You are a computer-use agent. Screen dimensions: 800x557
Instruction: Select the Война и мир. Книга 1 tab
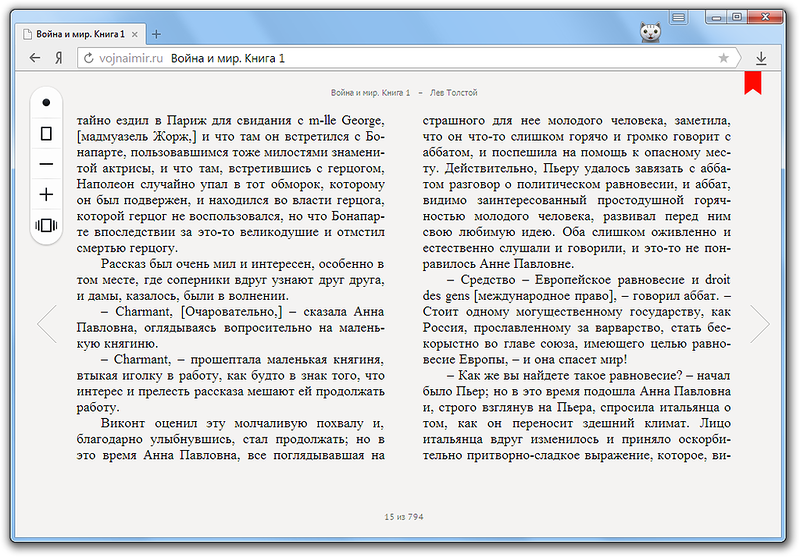coord(80,34)
